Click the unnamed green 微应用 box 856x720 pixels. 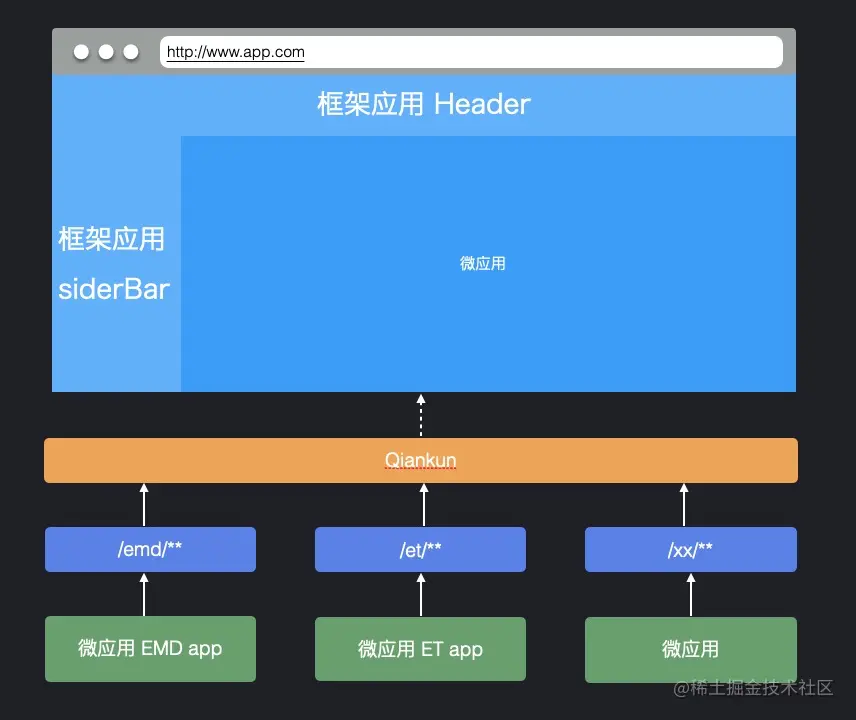[x=691, y=650]
